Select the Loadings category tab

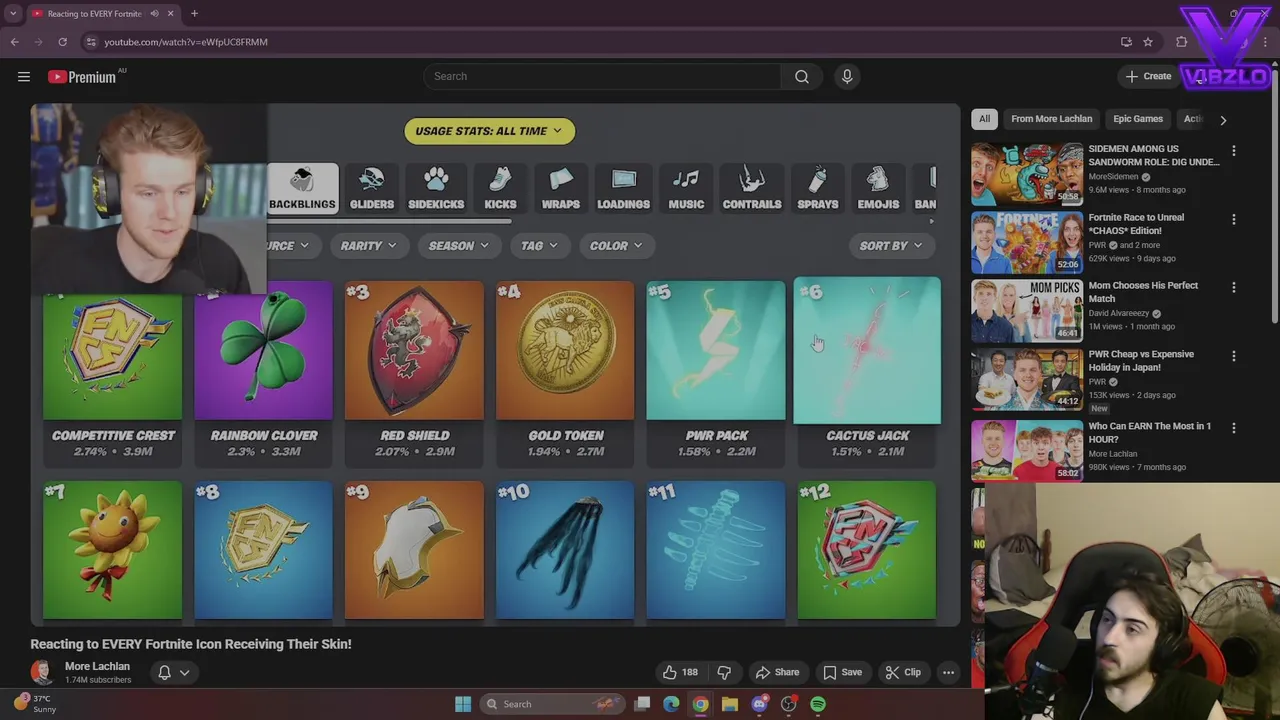click(623, 189)
